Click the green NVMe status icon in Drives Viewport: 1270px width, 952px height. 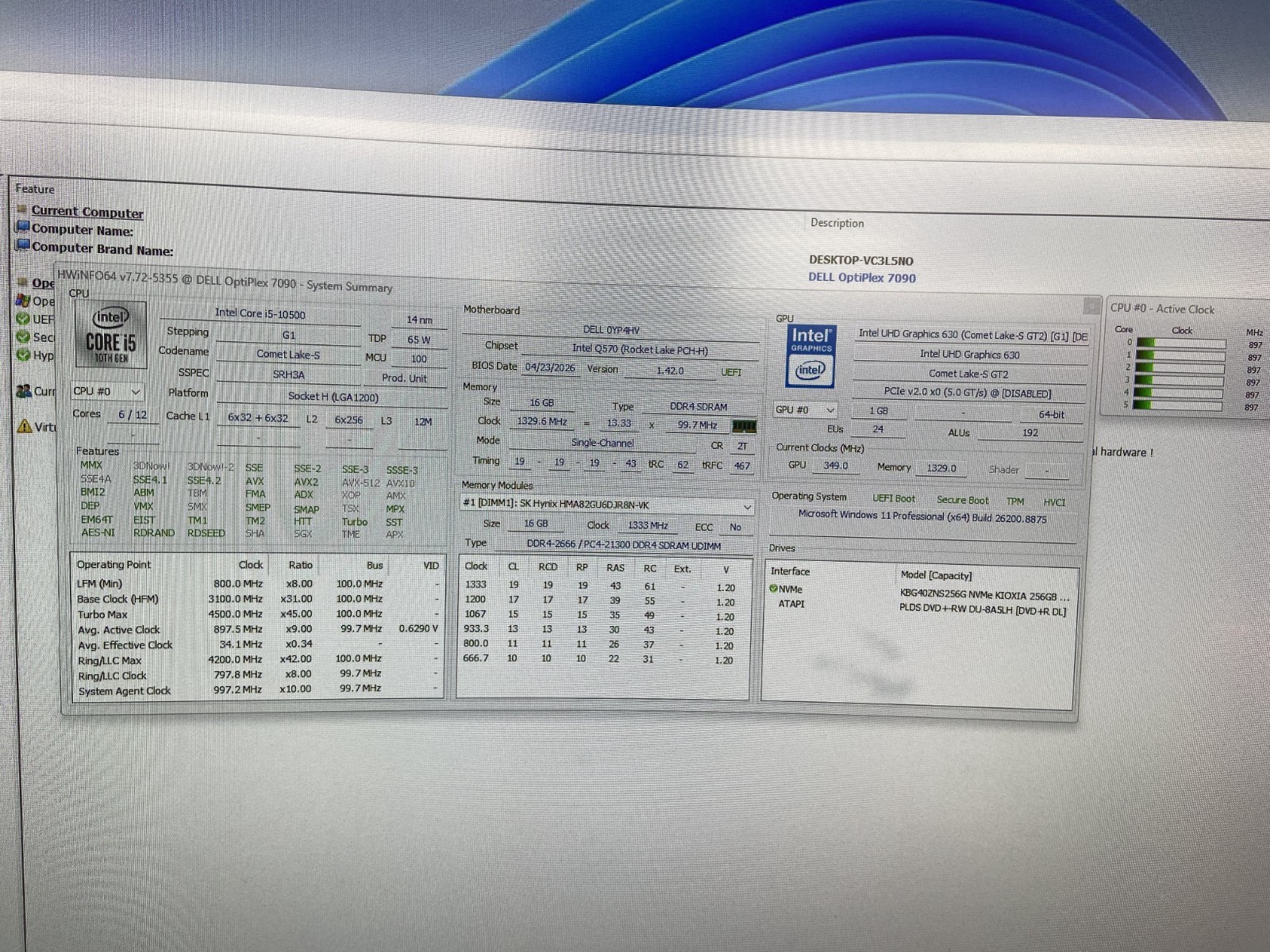[774, 589]
